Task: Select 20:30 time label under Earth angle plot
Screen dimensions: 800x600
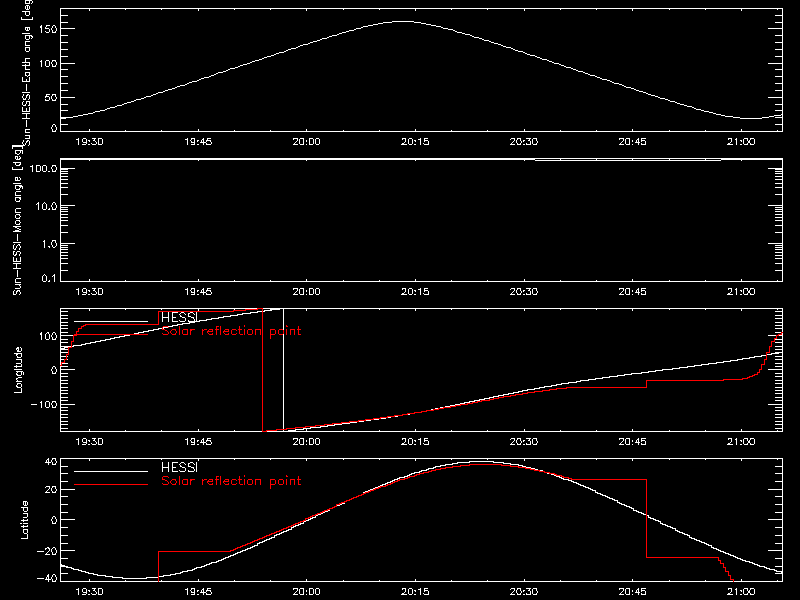Action: click(x=523, y=141)
